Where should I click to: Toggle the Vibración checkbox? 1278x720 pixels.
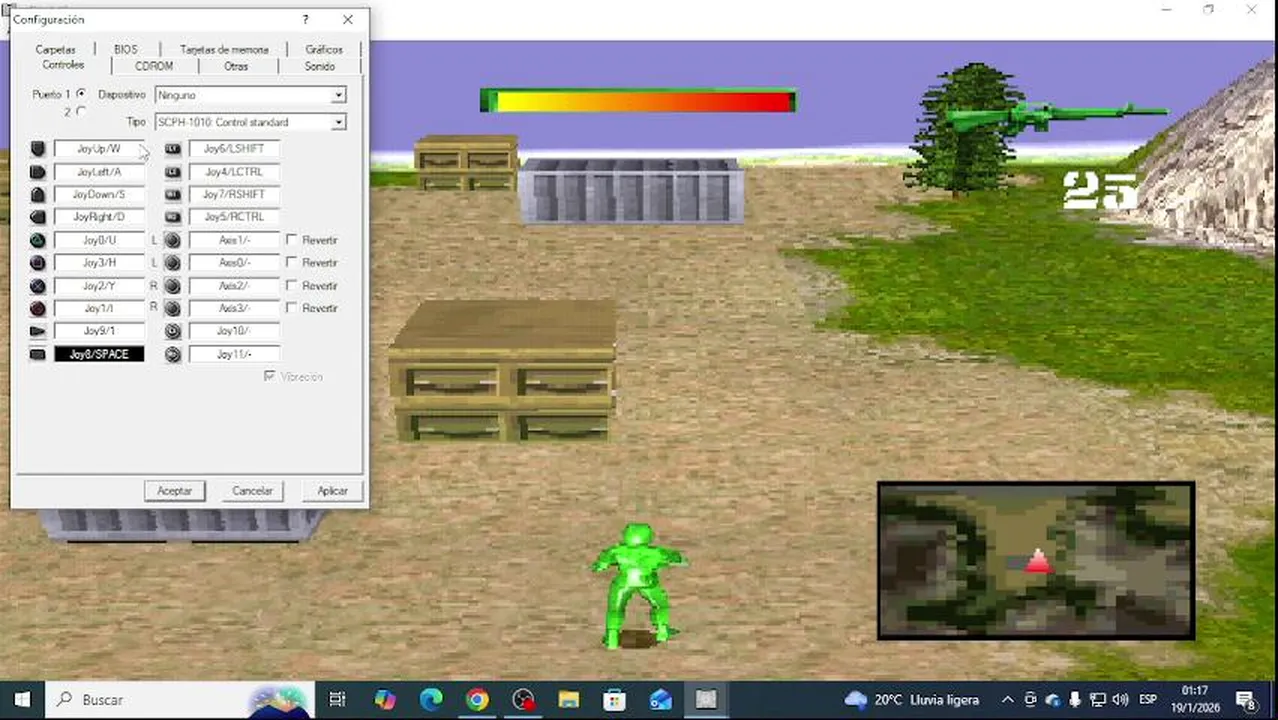pyautogui.click(x=269, y=377)
